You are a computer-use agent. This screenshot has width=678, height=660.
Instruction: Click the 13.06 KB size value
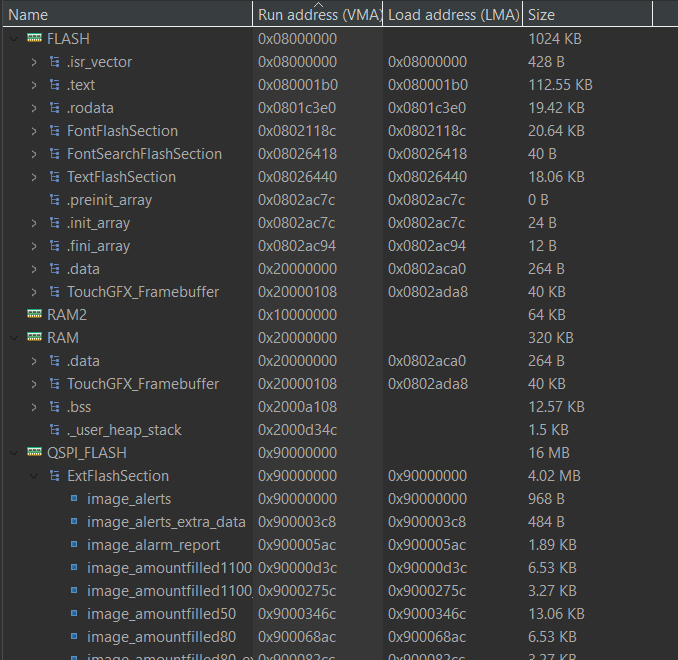pos(556,614)
